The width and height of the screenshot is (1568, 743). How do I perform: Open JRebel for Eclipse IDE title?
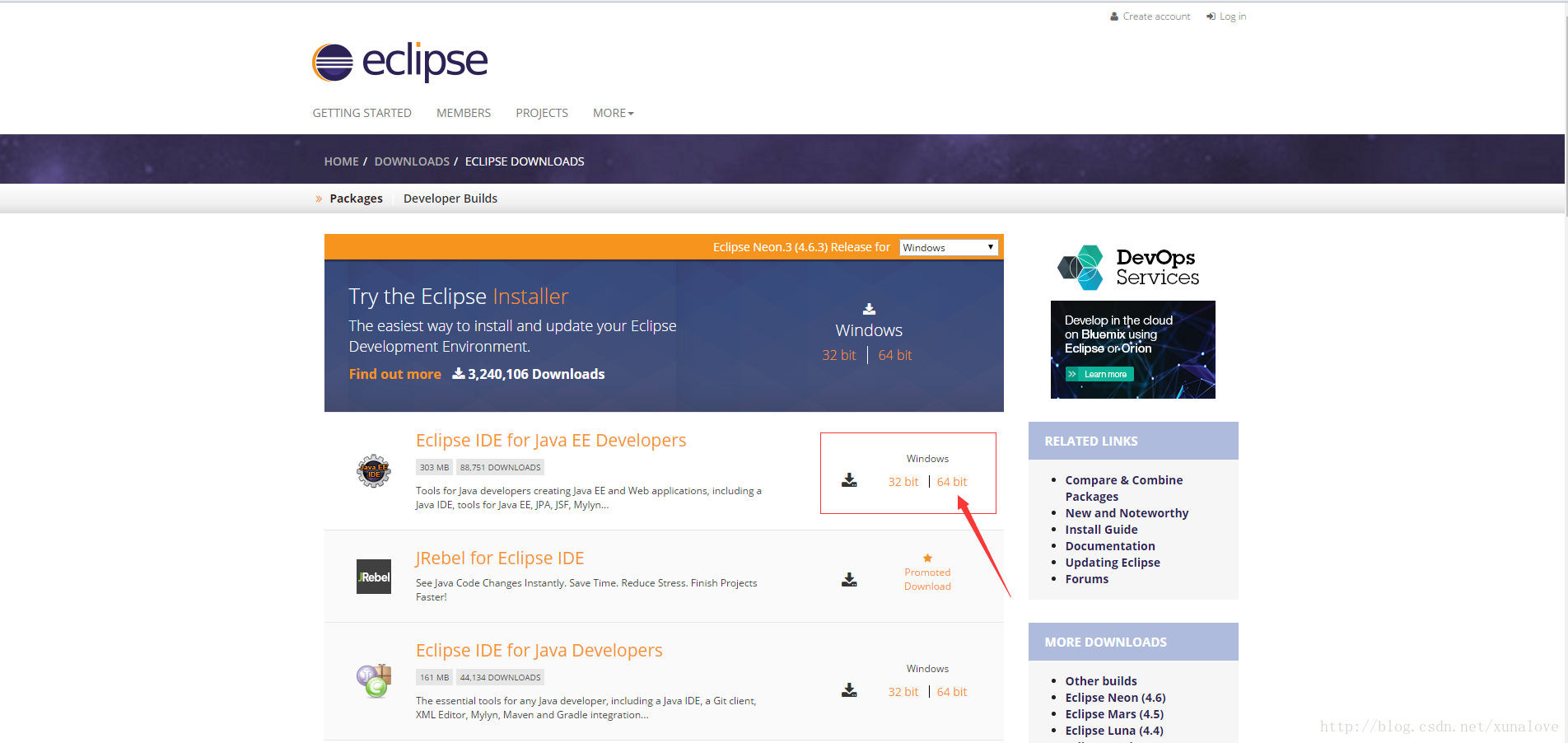pos(500,558)
